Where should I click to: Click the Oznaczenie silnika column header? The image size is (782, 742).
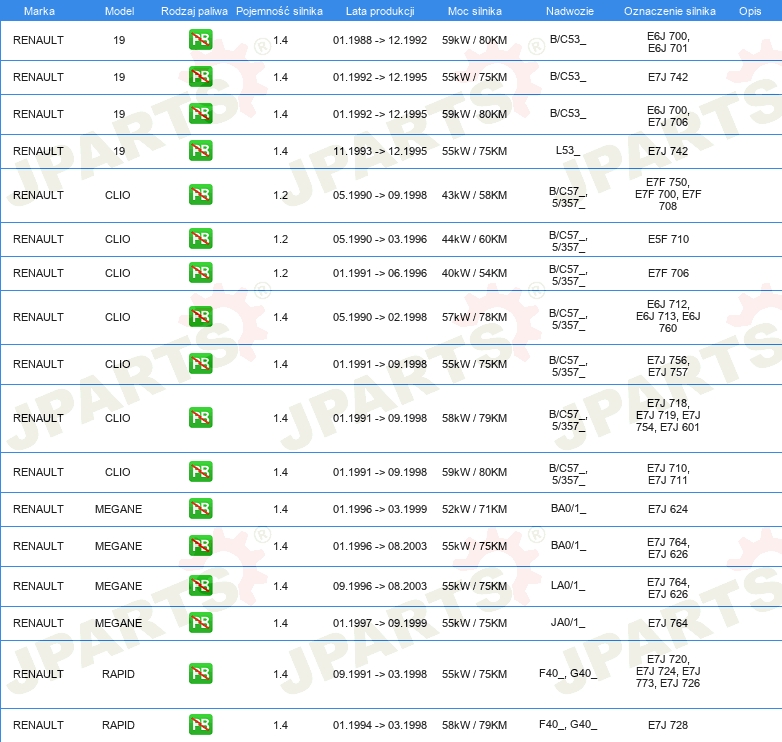click(669, 11)
